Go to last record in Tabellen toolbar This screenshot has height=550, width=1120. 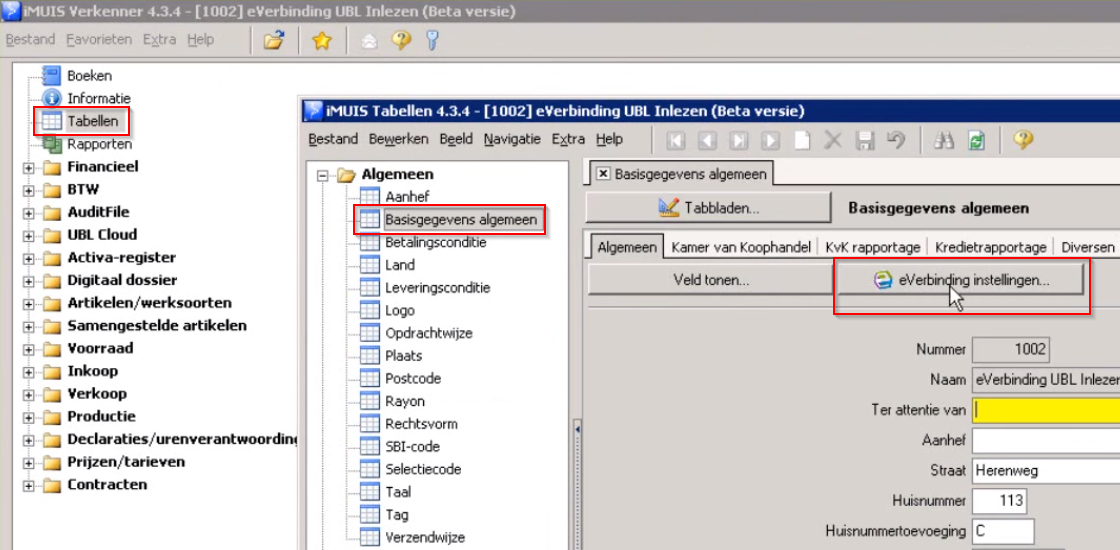pyautogui.click(x=739, y=140)
